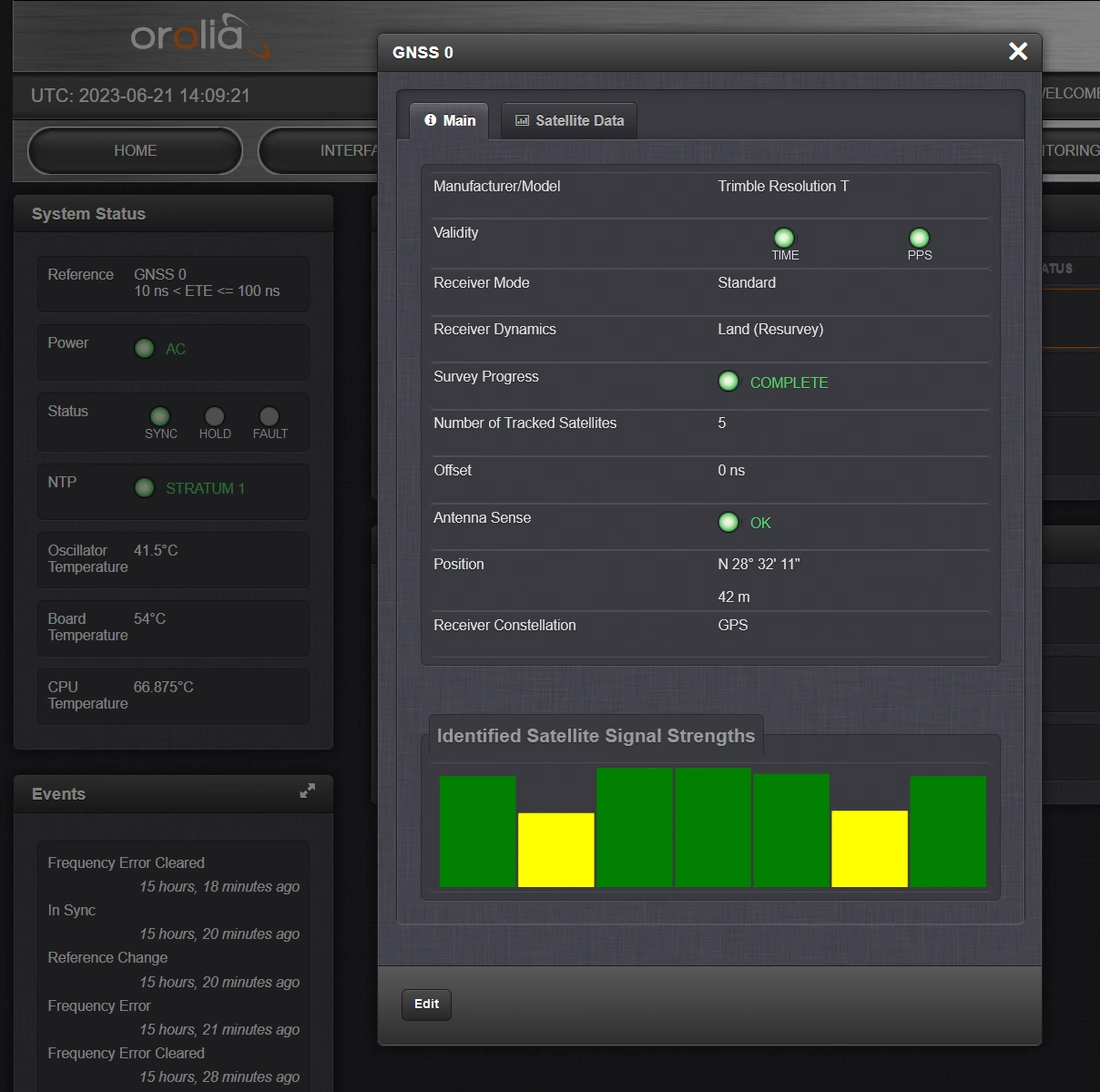Image resolution: width=1100 pixels, height=1092 pixels.
Task: Click the 'Frequency Error' event from 21 minutes
Action: coord(99,1006)
